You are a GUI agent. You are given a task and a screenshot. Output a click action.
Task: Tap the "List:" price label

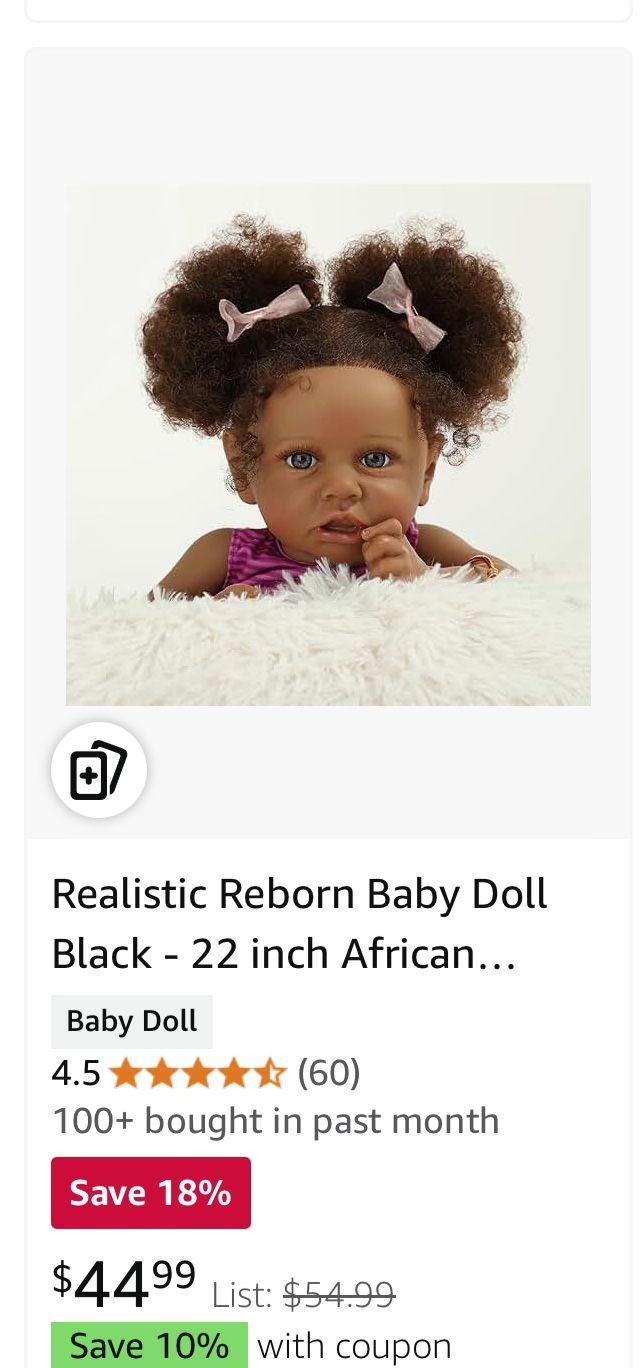pos(242,1295)
